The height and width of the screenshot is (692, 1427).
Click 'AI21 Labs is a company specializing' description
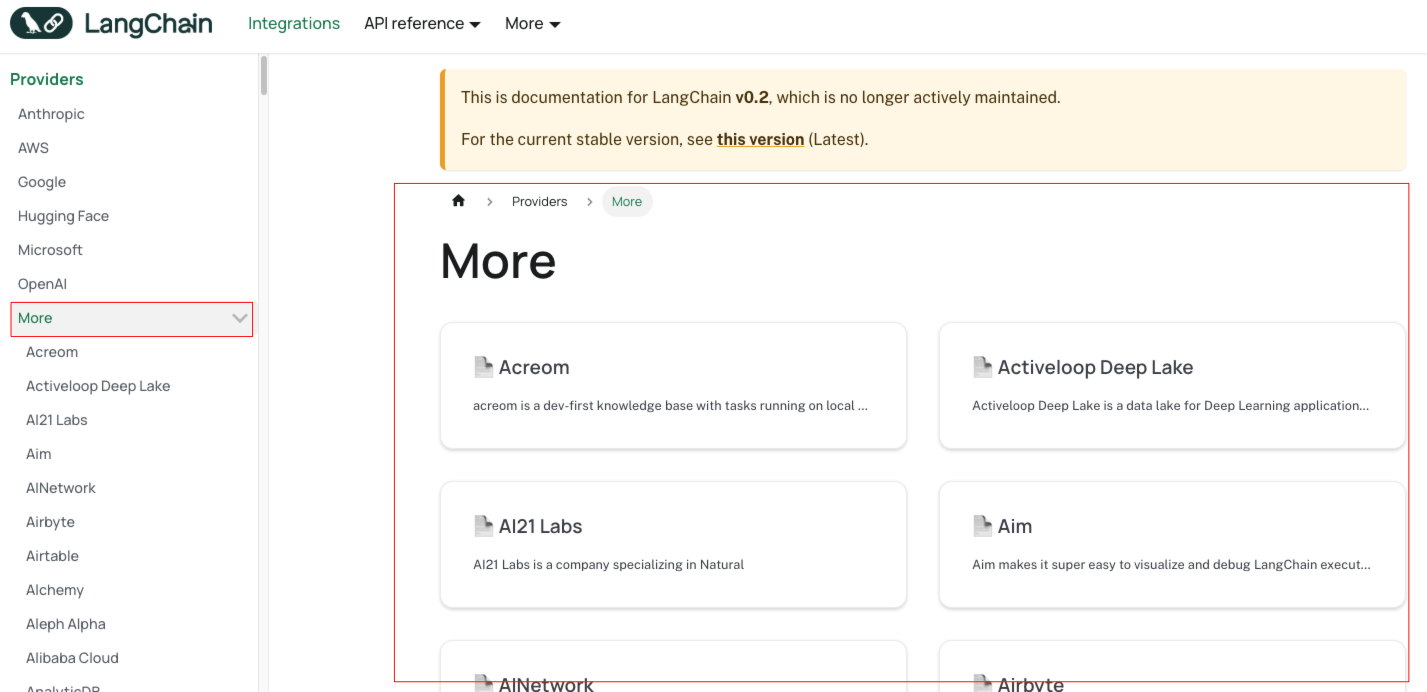click(x=608, y=565)
